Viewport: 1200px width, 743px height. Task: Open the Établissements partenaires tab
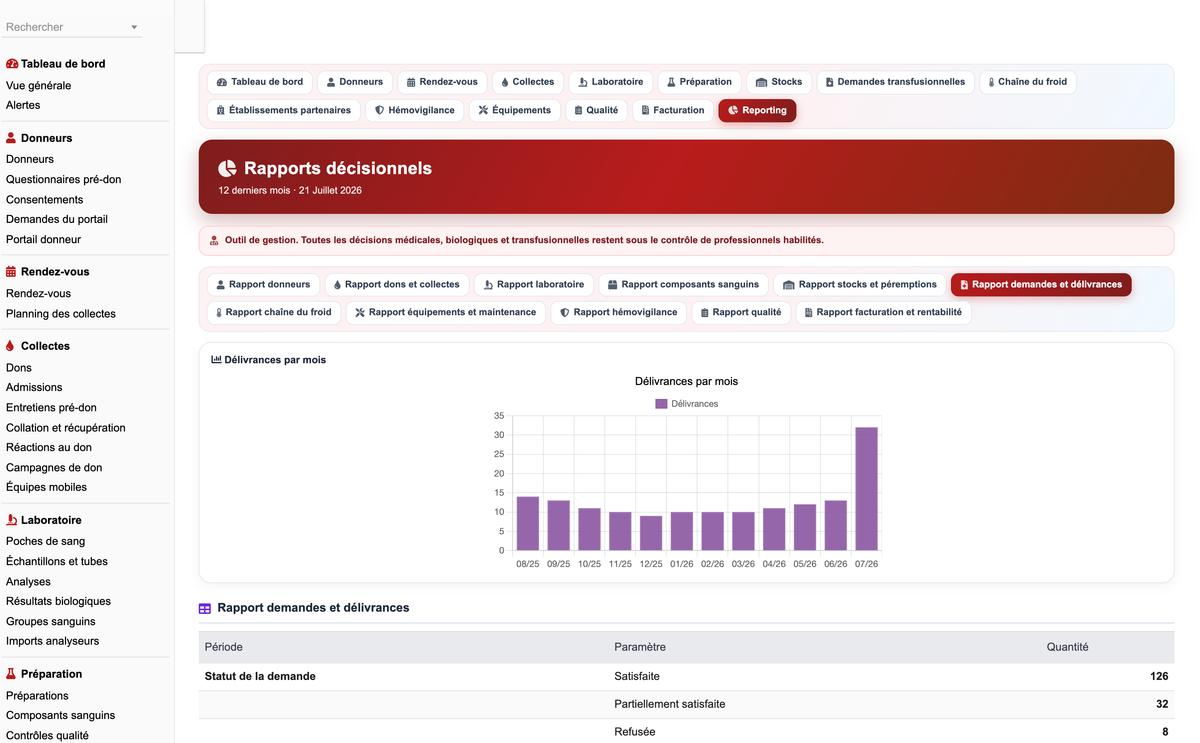click(x=284, y=110)
